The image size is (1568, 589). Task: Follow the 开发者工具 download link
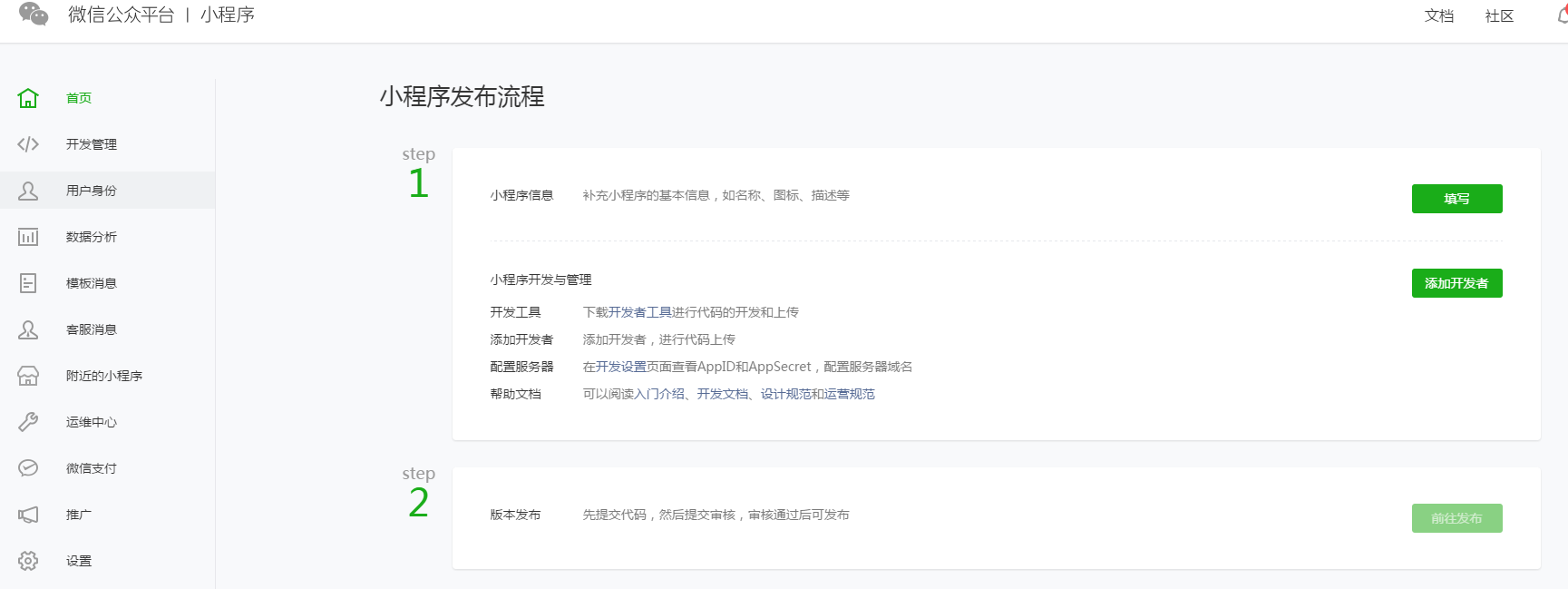[640, 312]
